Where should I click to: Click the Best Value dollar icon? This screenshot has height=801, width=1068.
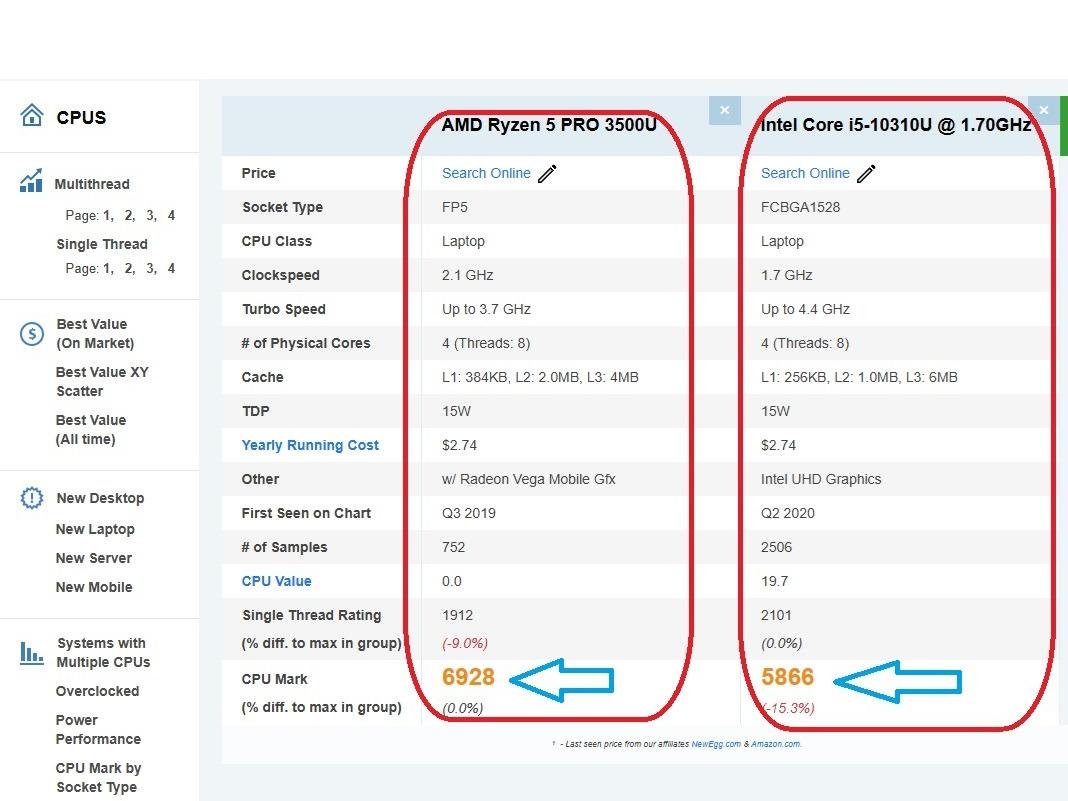pyautogui.click(x=31, y=333)
